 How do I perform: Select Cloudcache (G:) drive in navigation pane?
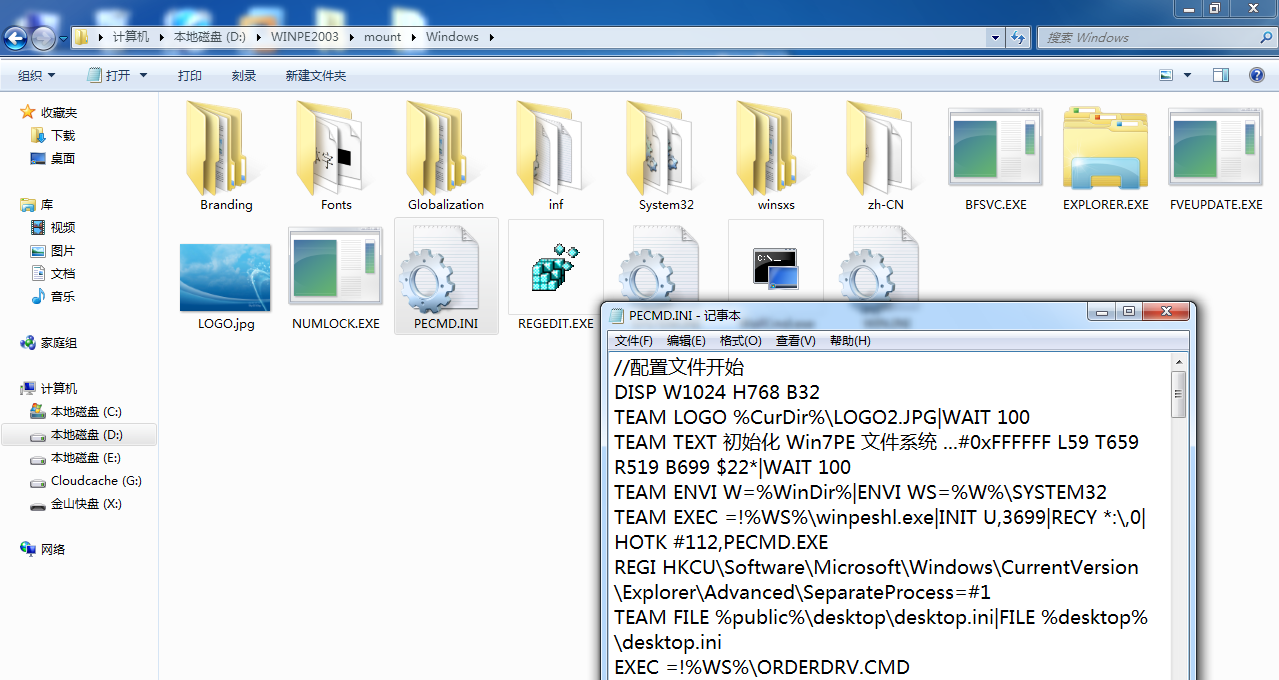click(96, 480)
